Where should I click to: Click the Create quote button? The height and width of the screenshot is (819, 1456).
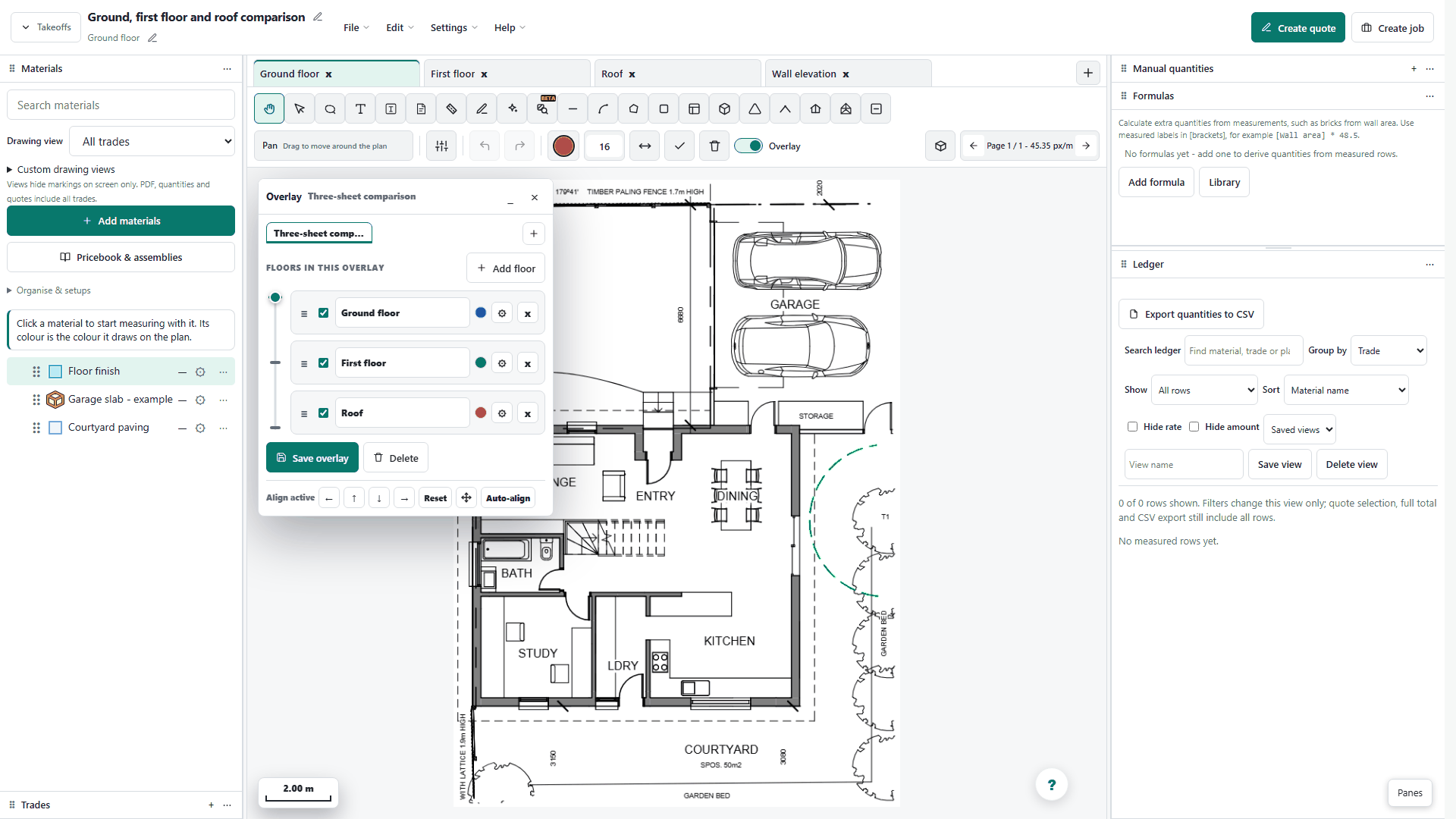tap(1298, 28)
